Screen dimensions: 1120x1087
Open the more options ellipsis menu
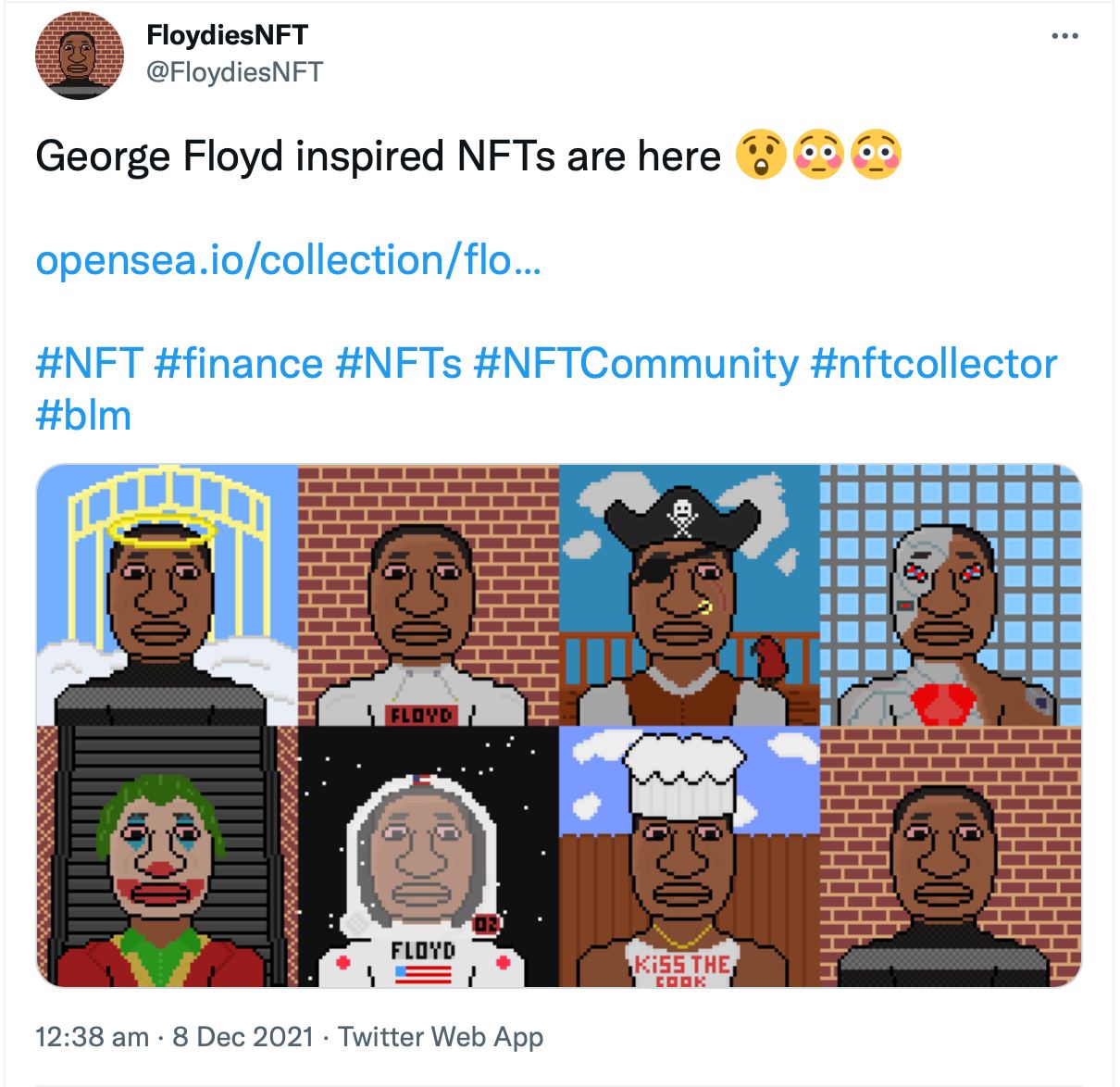(1065, 37)
